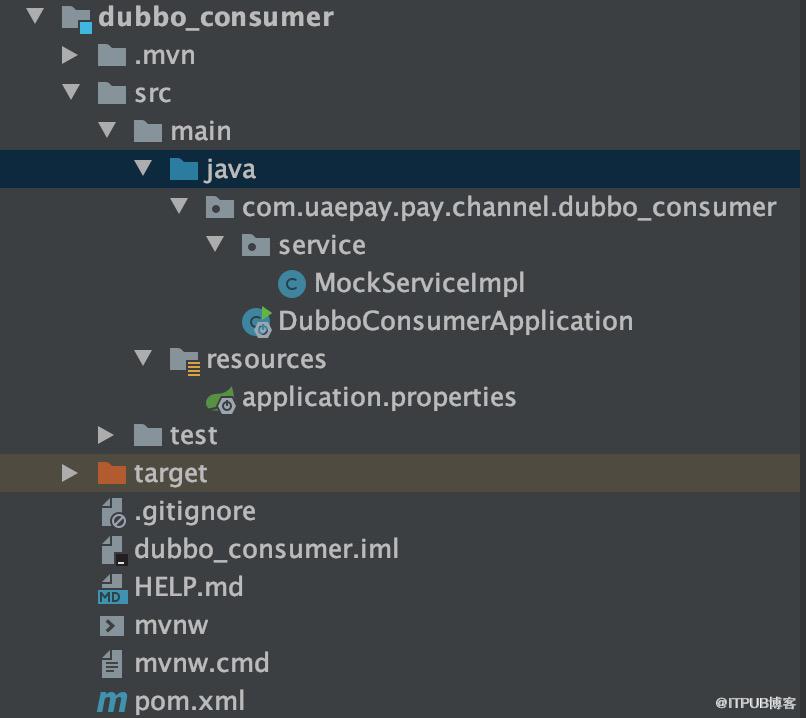Click the HELP.md markdown file icon

(x=113, y=588)
